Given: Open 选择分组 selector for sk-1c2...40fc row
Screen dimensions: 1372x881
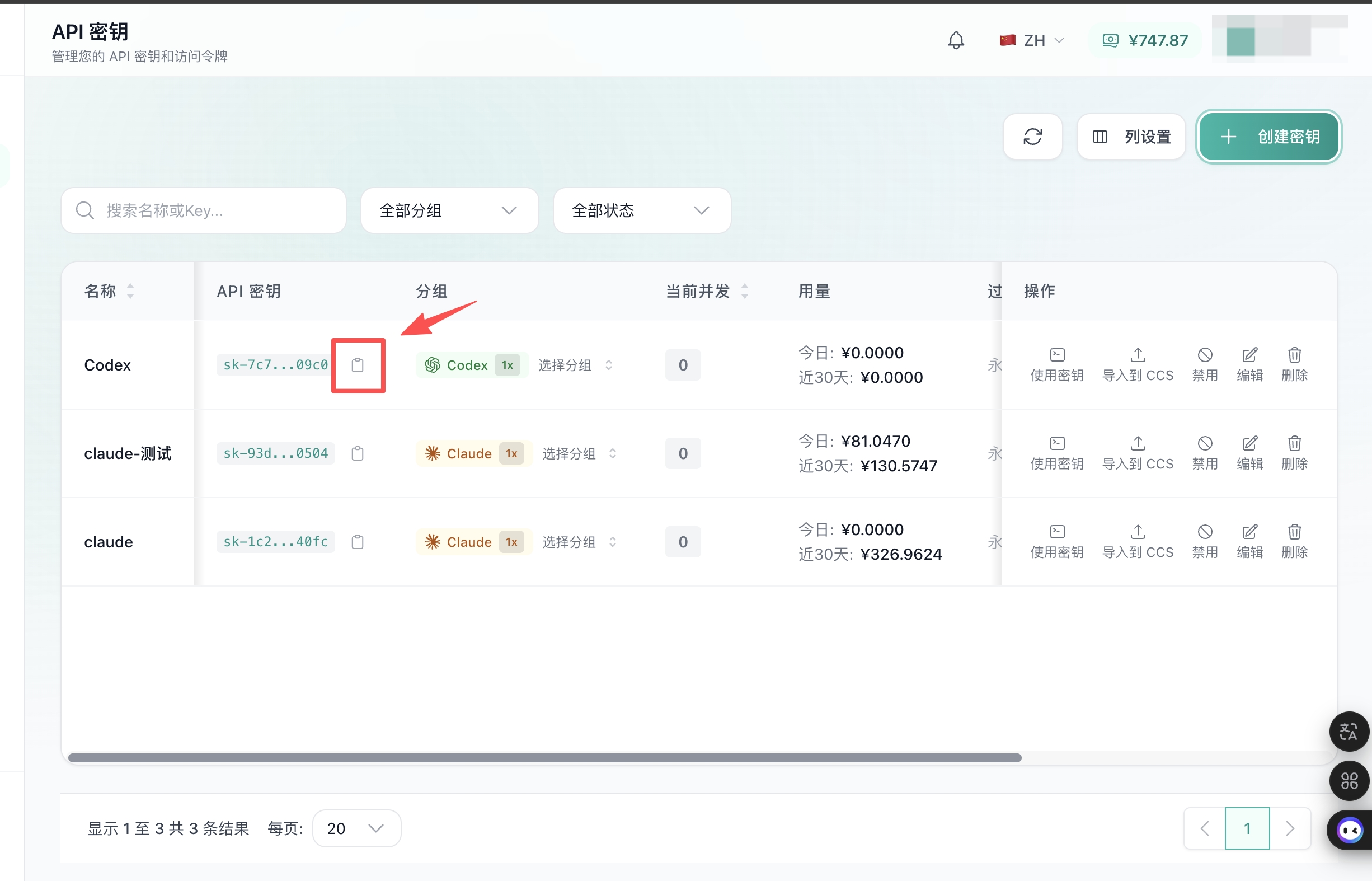Looking at the screenshot, I should click(579, 542).
